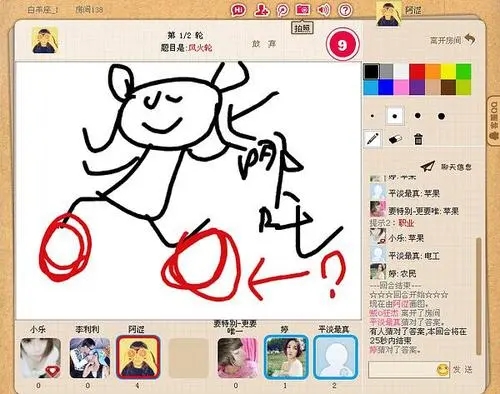This screenshot has height=394, width=500.
Task: Pick the dark blue color swatch
Action: (x=386, y=87)
